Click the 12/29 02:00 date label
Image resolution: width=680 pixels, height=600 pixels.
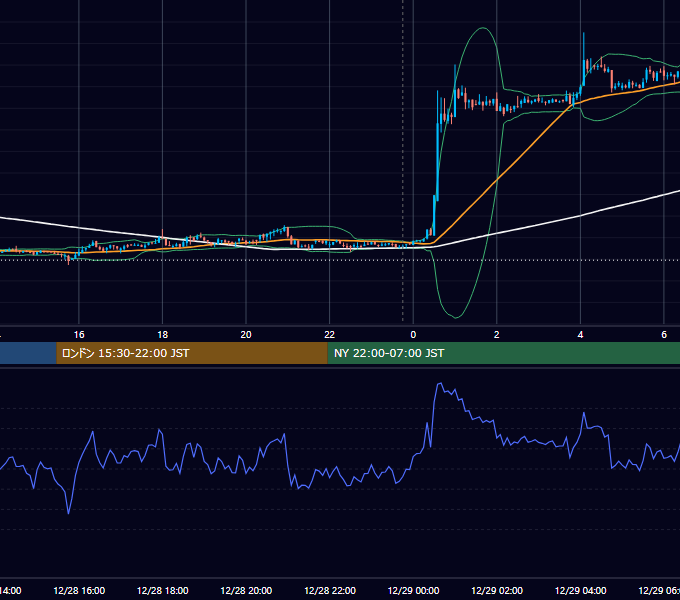tap(497, 590)
